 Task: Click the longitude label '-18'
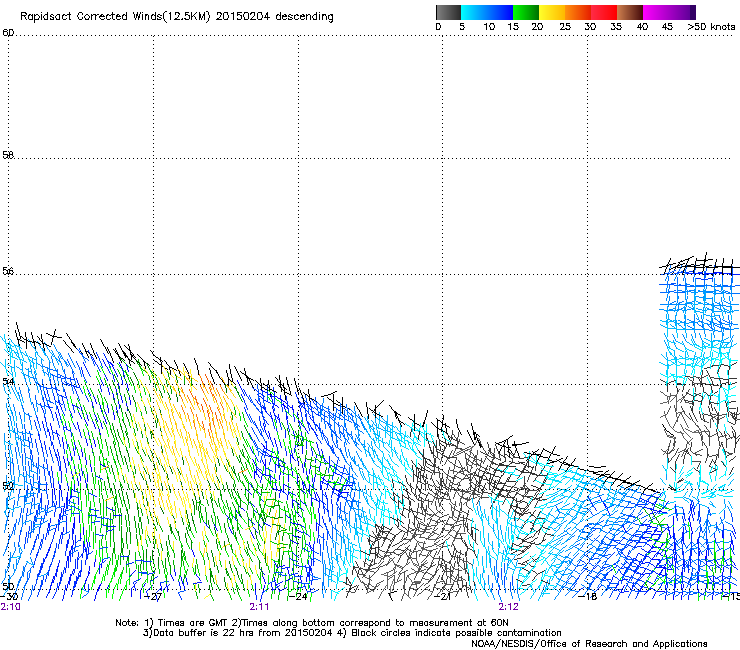tap(588, 597)
